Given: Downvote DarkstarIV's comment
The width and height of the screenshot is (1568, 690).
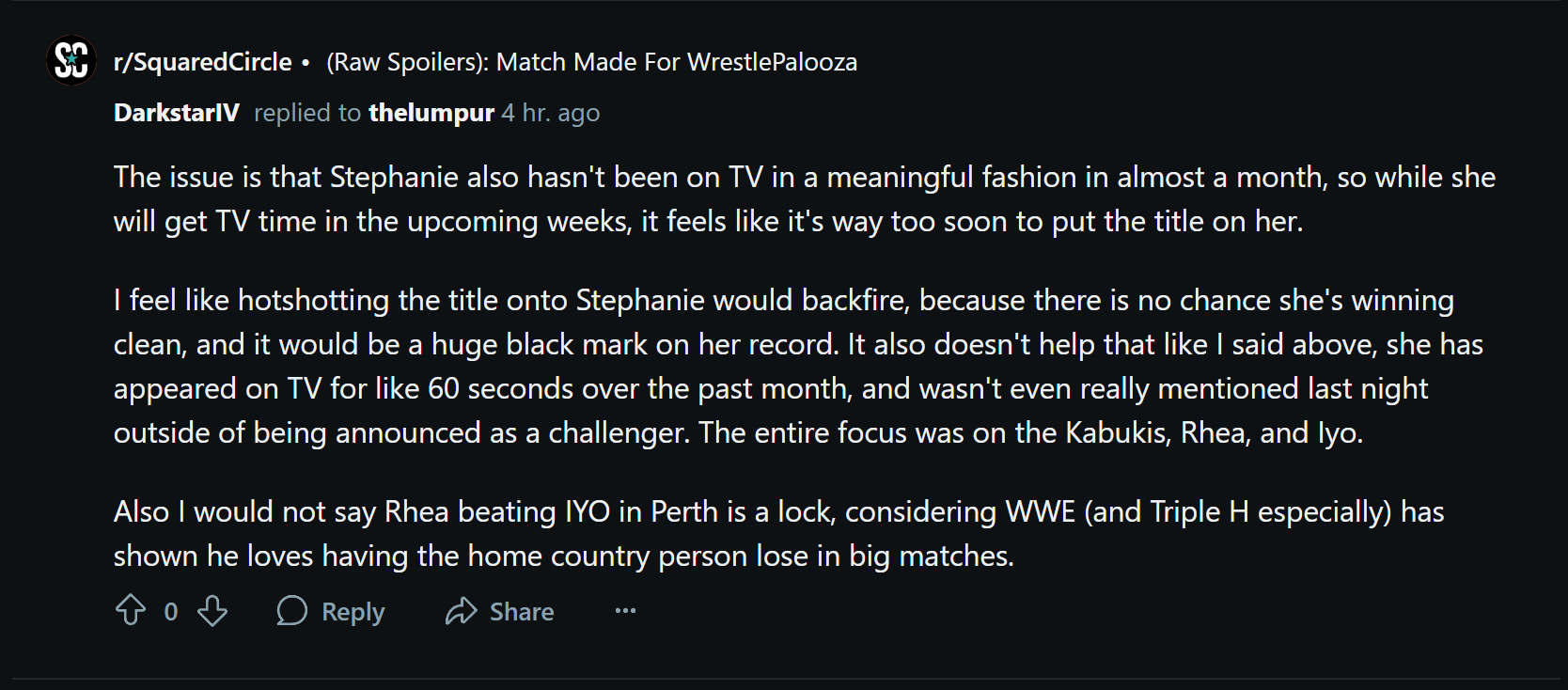Looking at the screenshot, I should coord(212,611).
